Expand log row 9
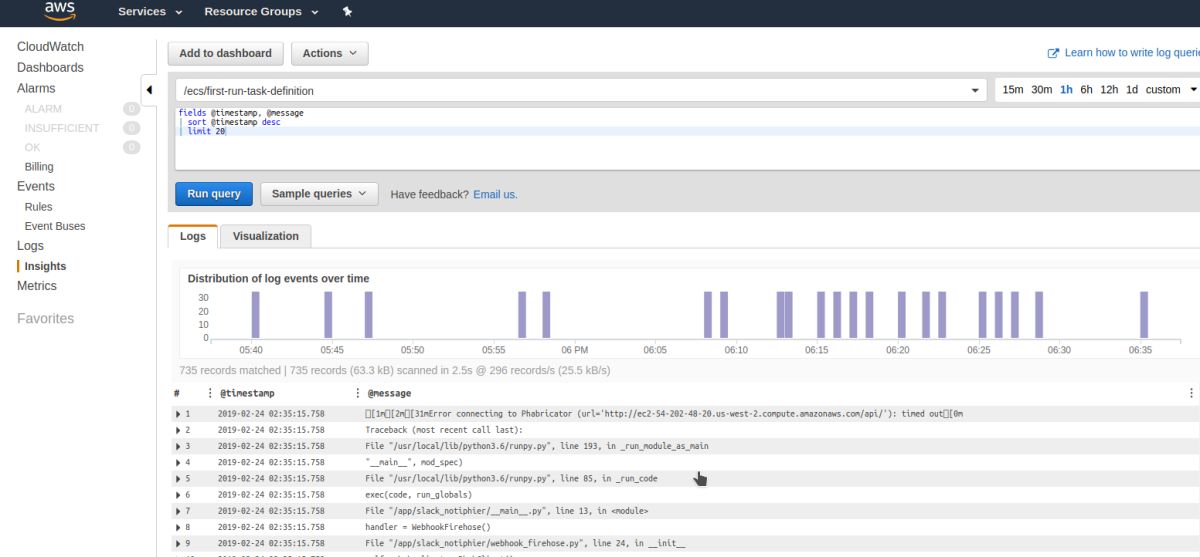 click(179, 543)
